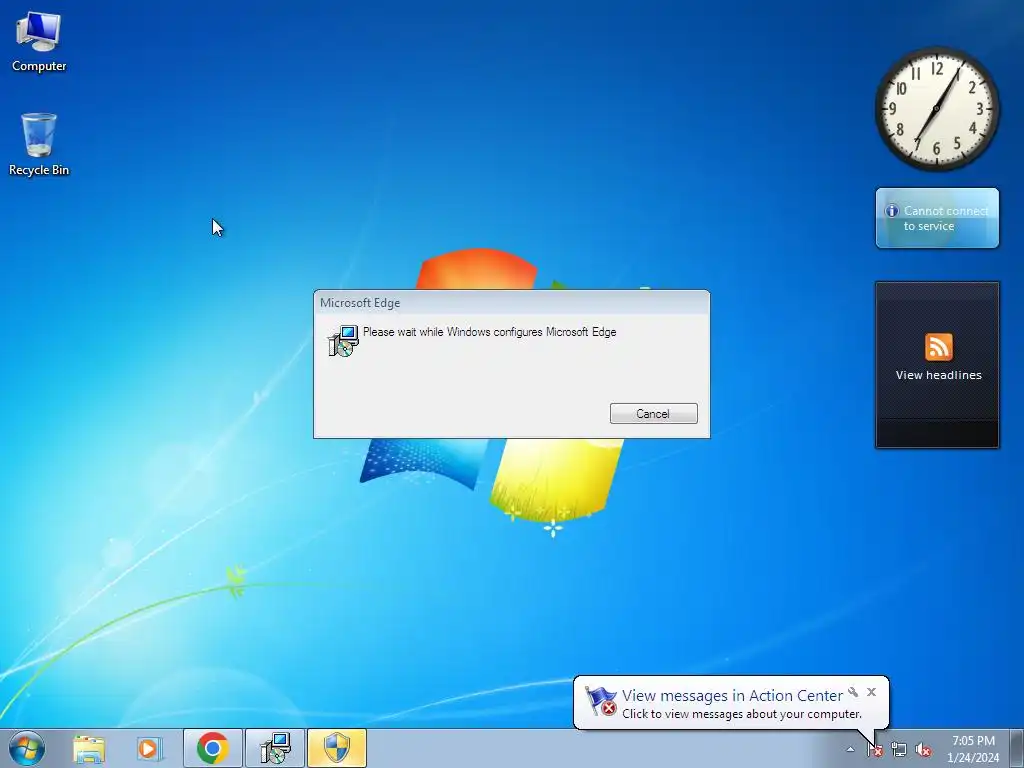Image resolution: width=1024 pixels, height=768 pixels.
Task: Open the network status tray icon
Action: (899, 750)
